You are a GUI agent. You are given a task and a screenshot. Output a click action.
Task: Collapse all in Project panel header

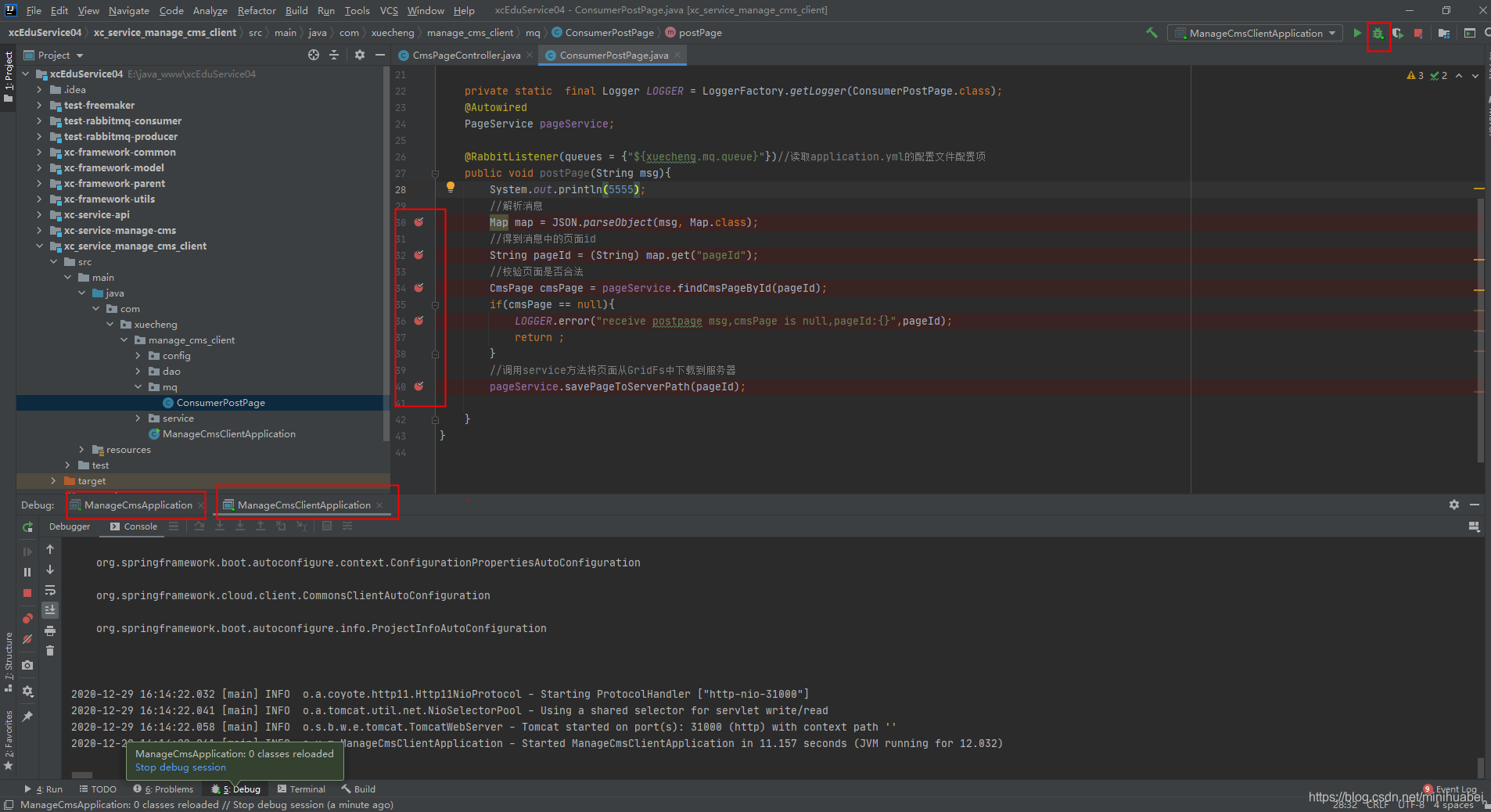334,55
